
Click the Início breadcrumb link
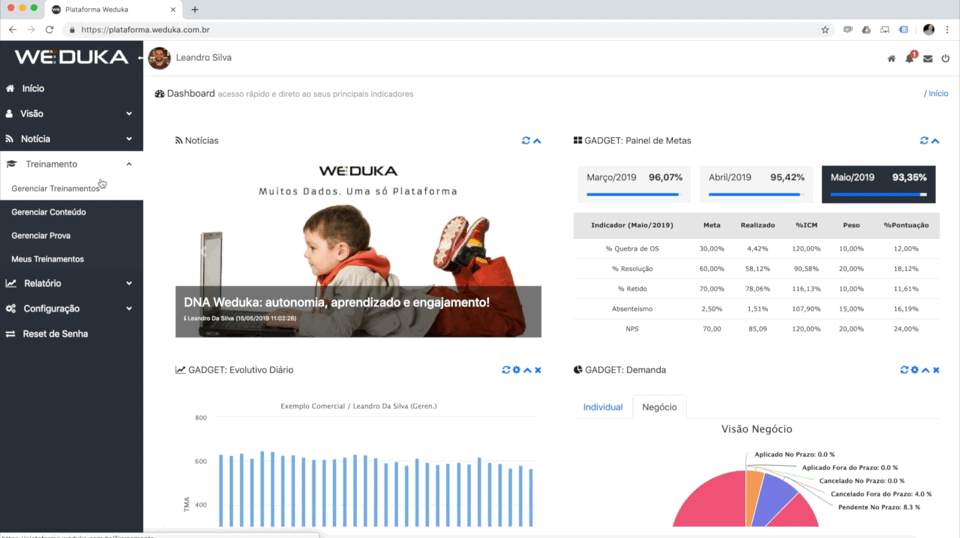tap(938, 94)
